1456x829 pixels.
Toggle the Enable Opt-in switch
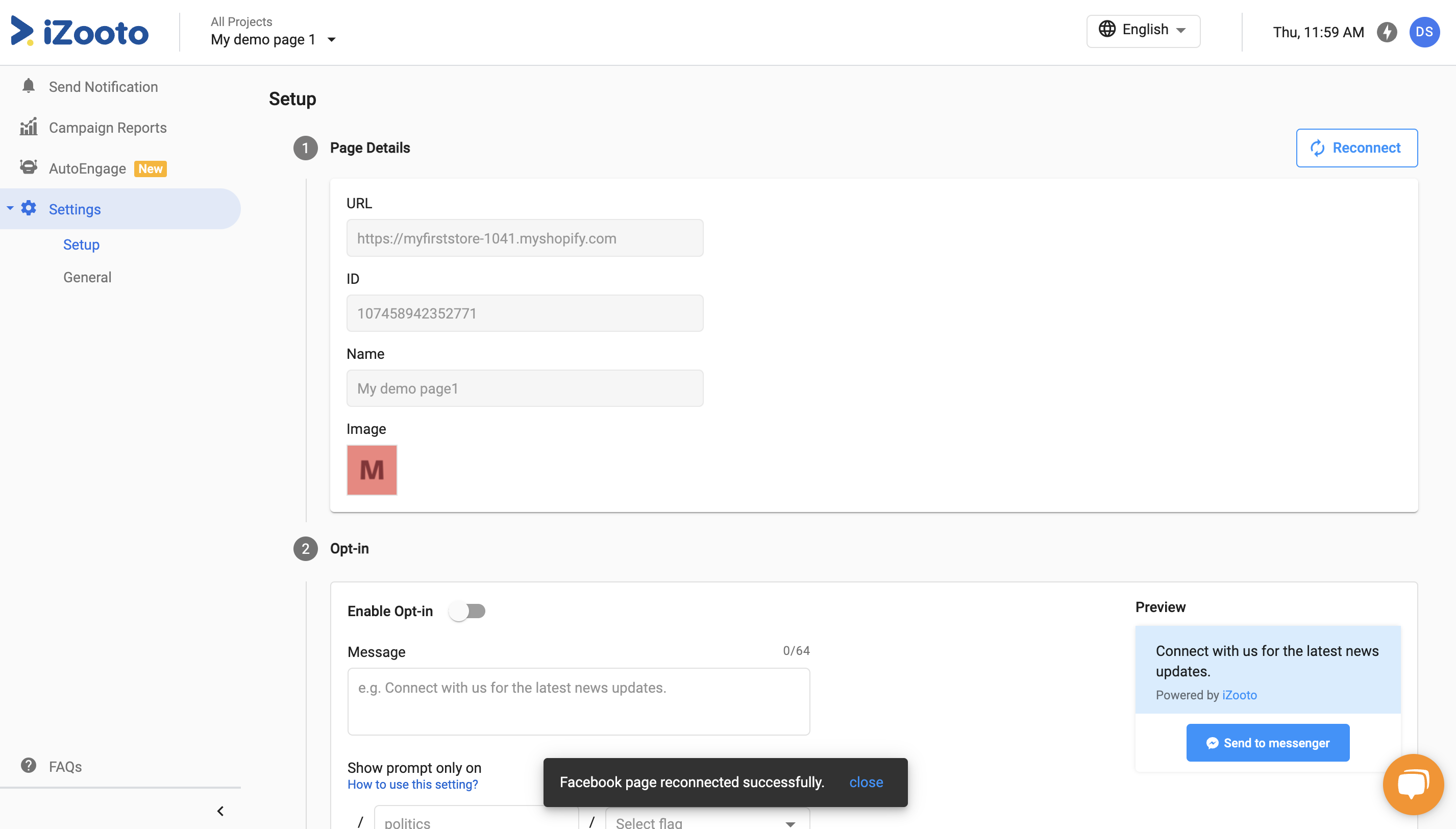467,611
